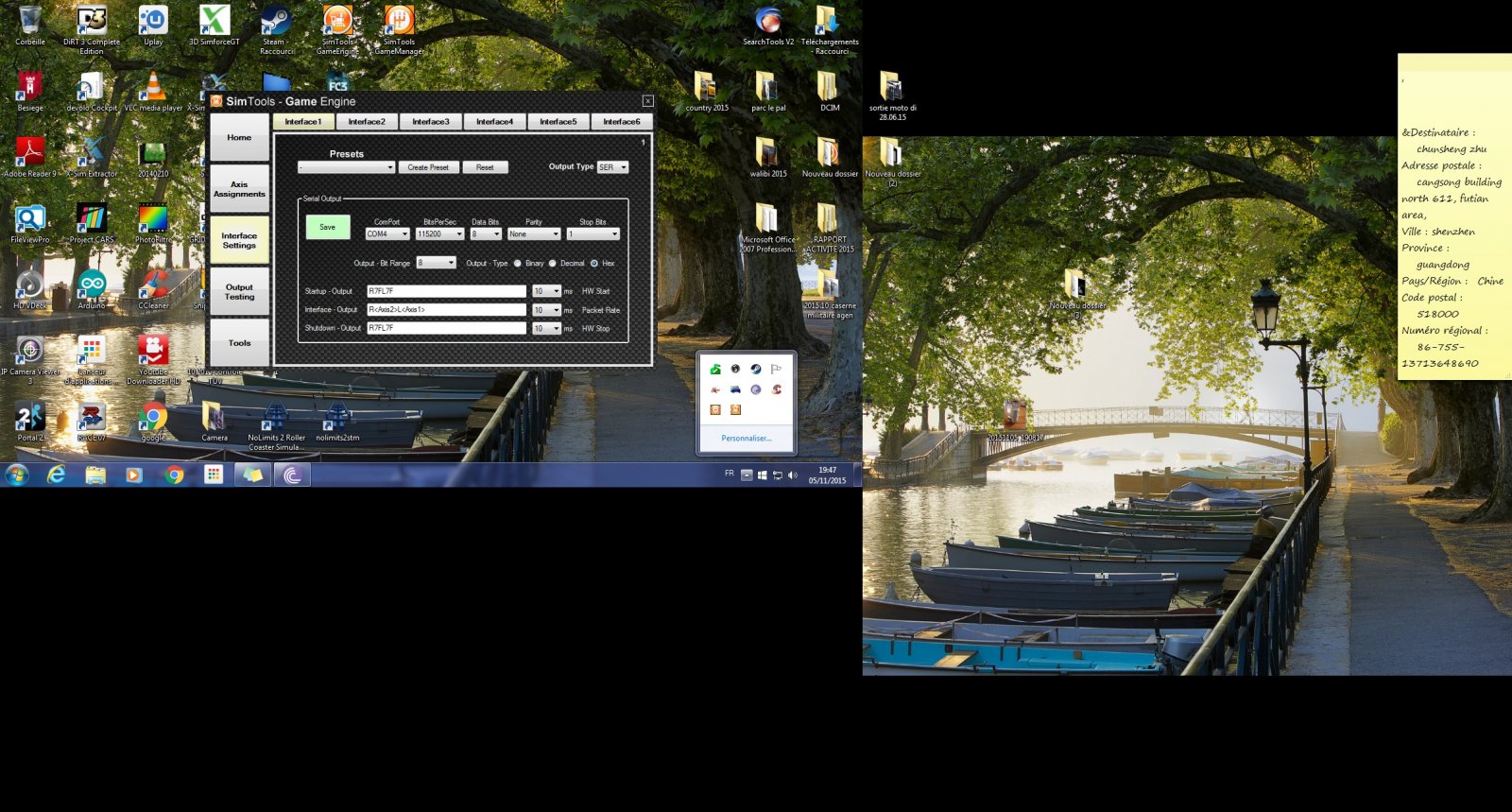This screenshot has height=812, width=1512.
Task: Open the Output Testing section
Action: (x=239, y=292)
